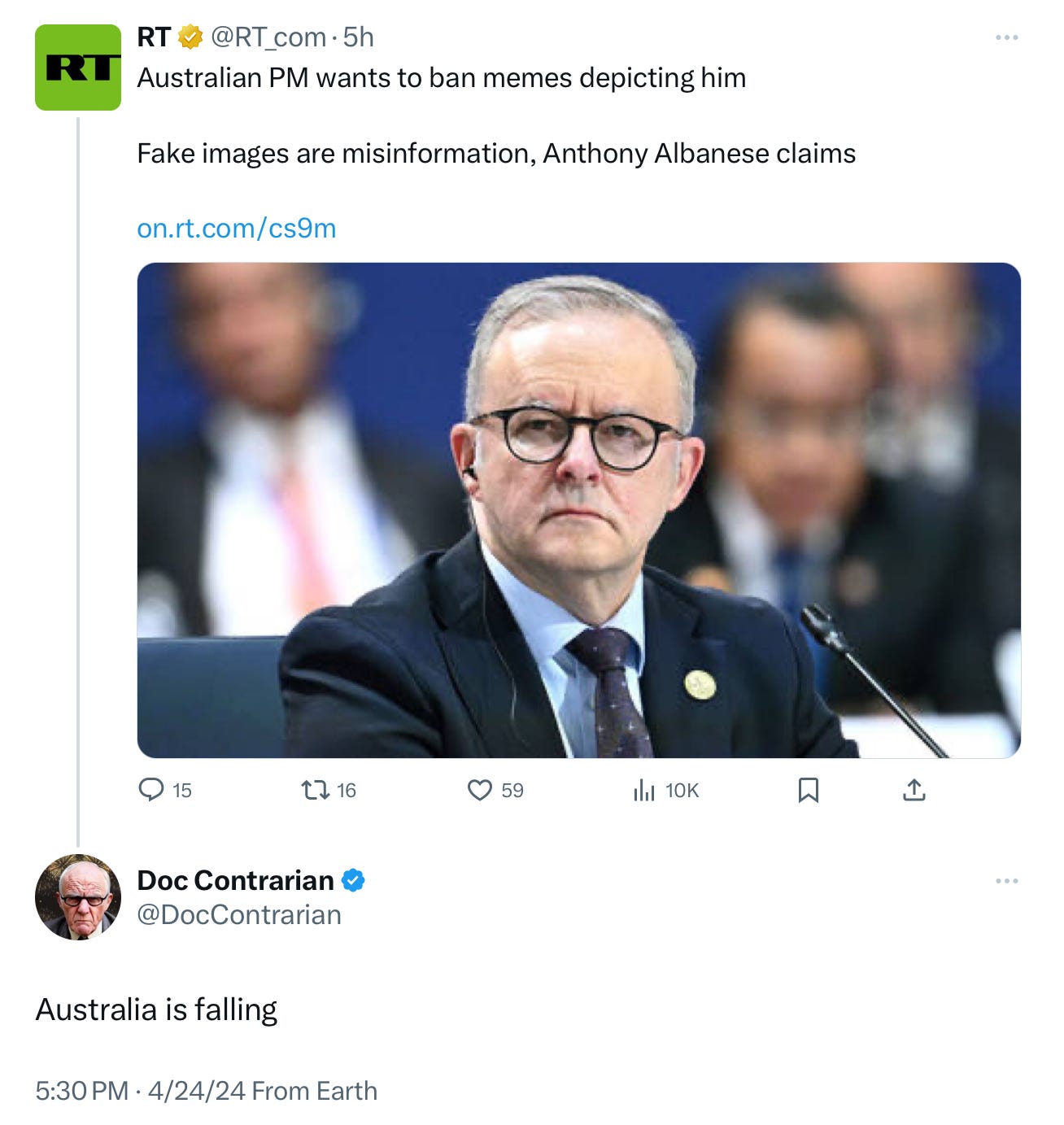Click the share upload icon on RT's tweet

pyautogui.click(x=914, y=790)
